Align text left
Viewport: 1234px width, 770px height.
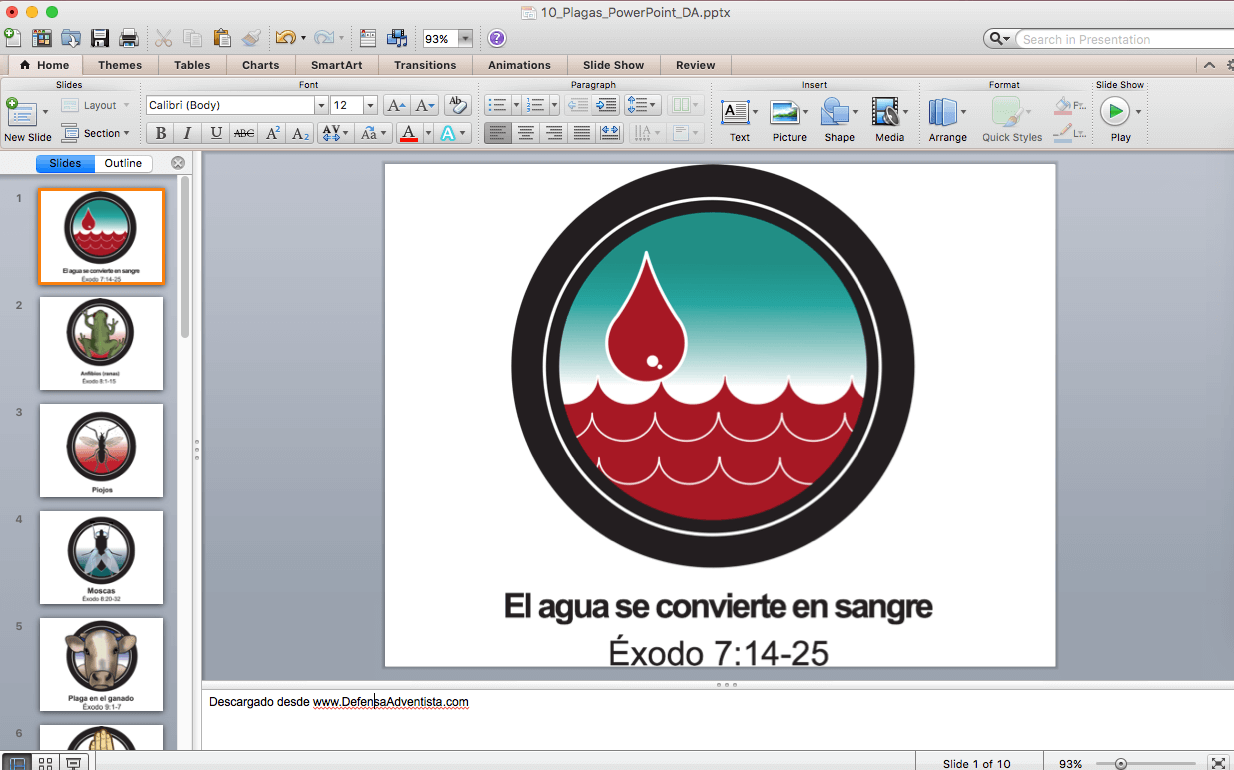click(x=498, y=133)
